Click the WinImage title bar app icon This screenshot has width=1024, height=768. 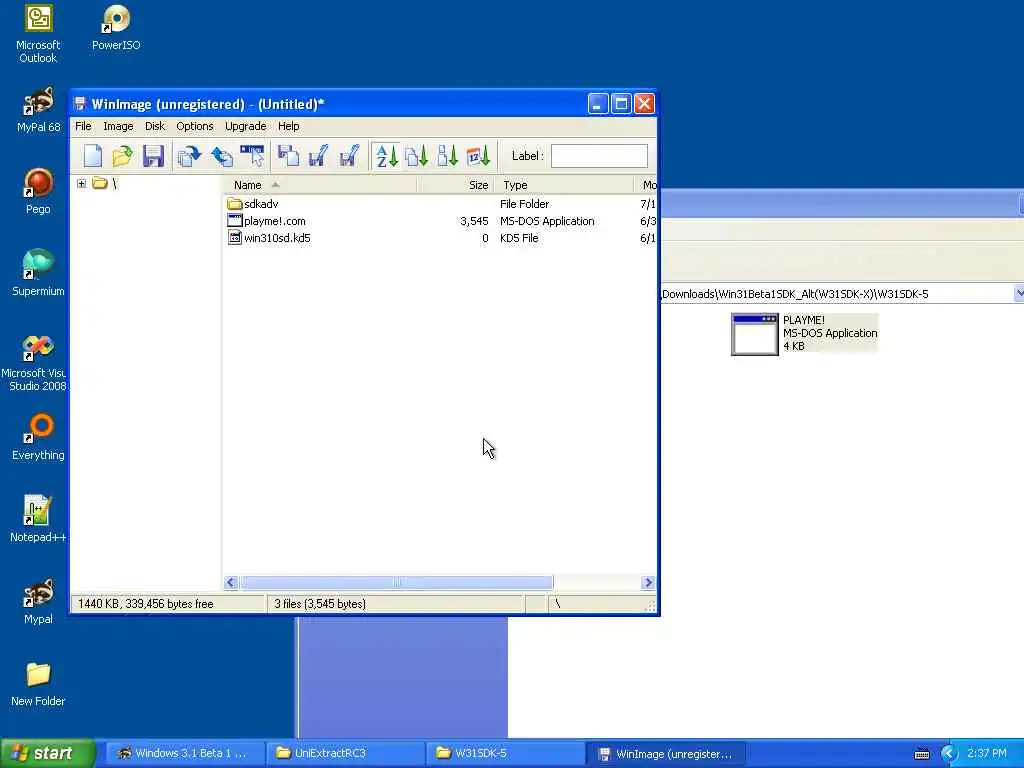click(80, 104)
